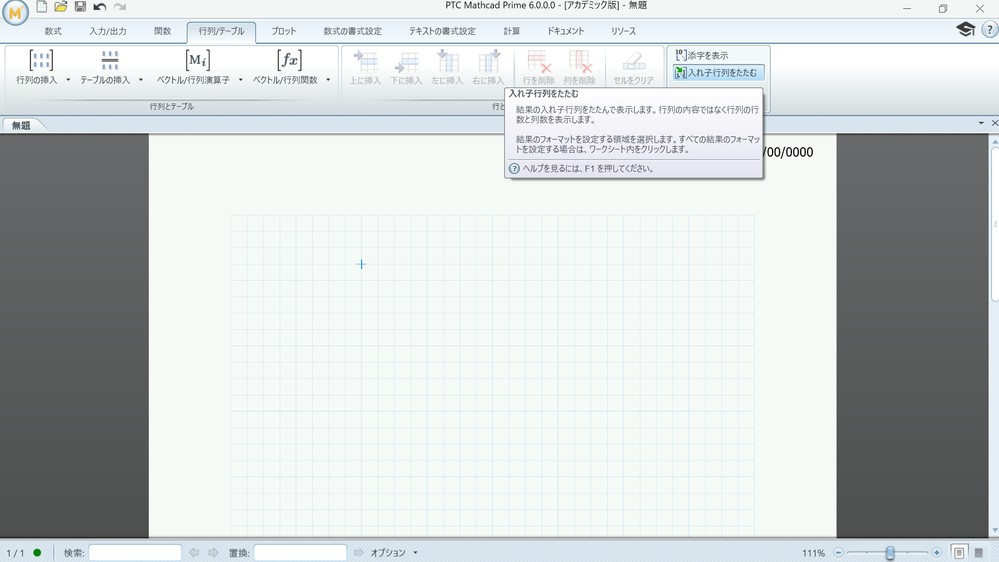Insert a row above with 上に挿入
This screenshot has width=999, height=562.
coord(365,68)
